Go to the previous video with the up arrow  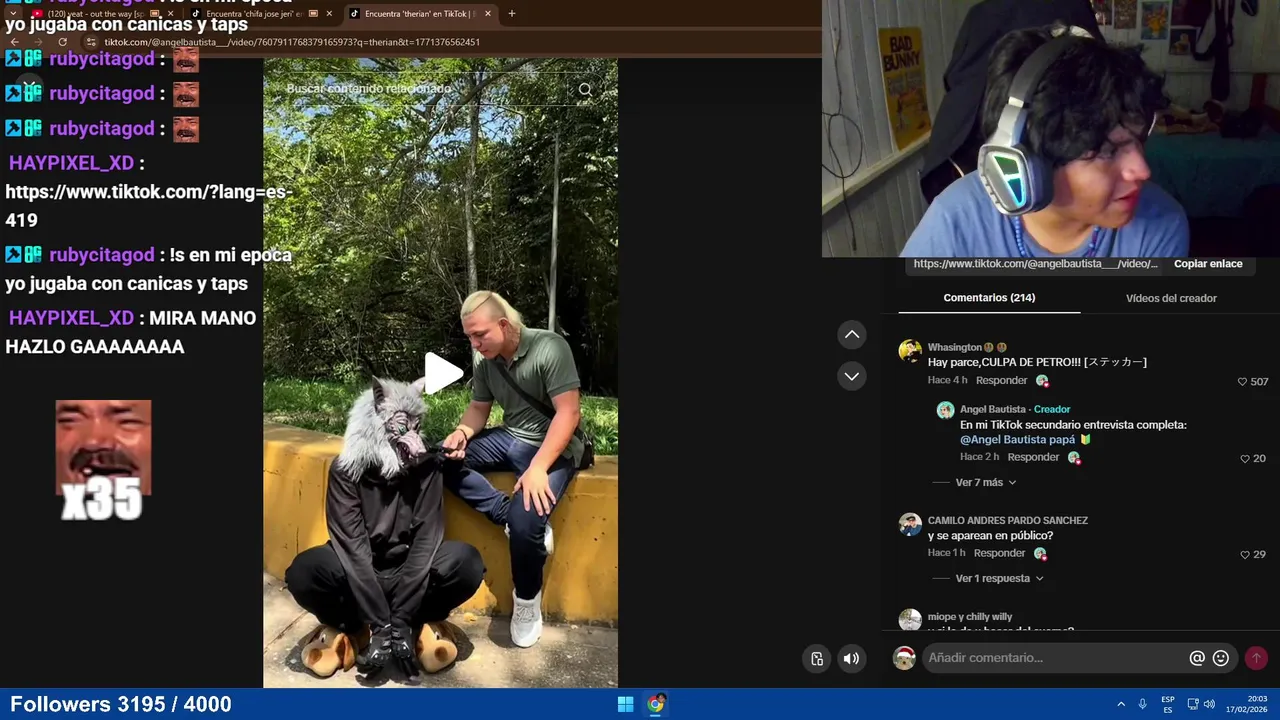(x=851, y=334)
